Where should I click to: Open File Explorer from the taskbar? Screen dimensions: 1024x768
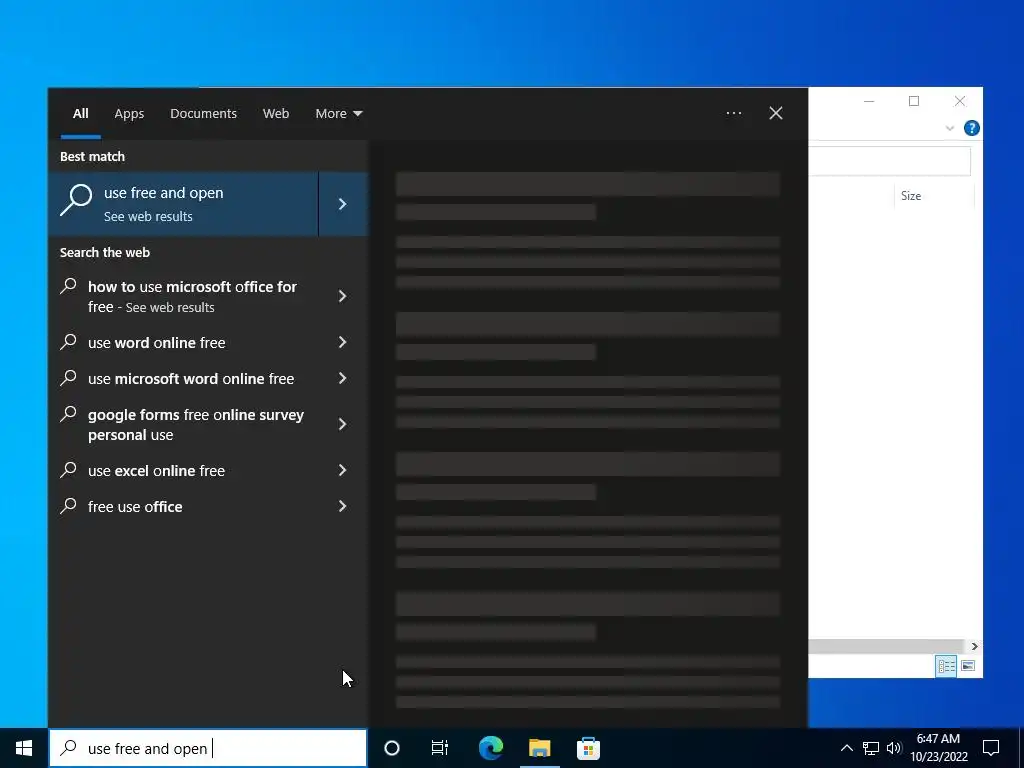click(x=539, y=748)
